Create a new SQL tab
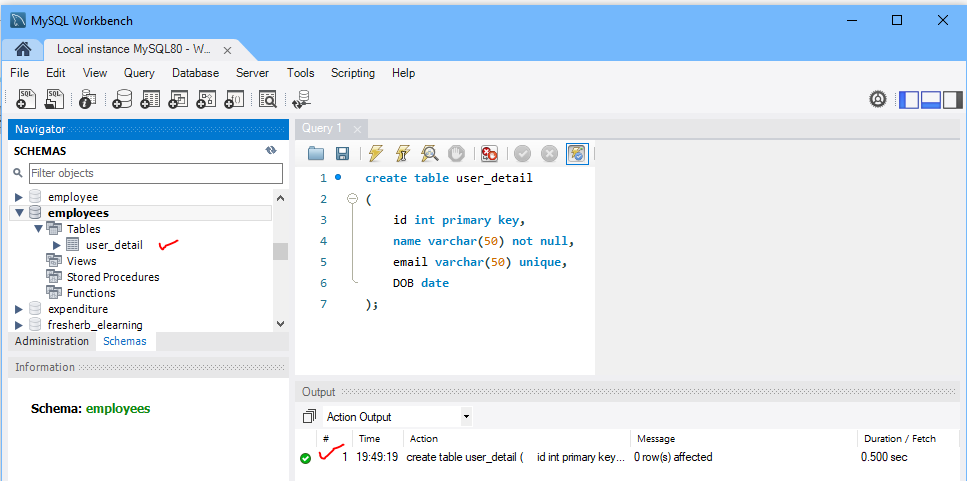The image size is (967, 481). pyautogui.click(x=27, y=99)
